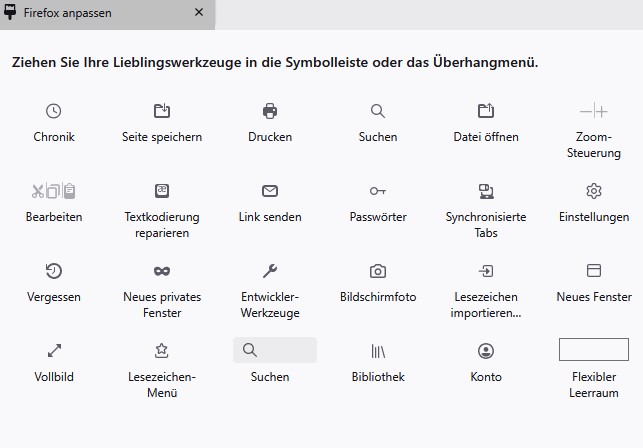
Task: Click the Textkodierung reparieren icon
Action: click(162, 191)
